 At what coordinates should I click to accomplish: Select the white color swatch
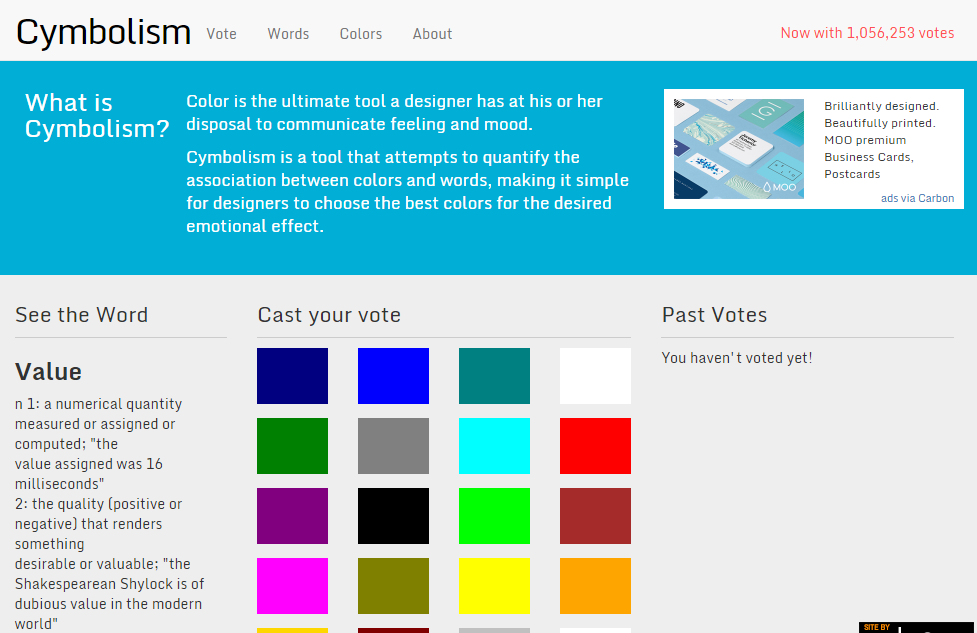595,376
